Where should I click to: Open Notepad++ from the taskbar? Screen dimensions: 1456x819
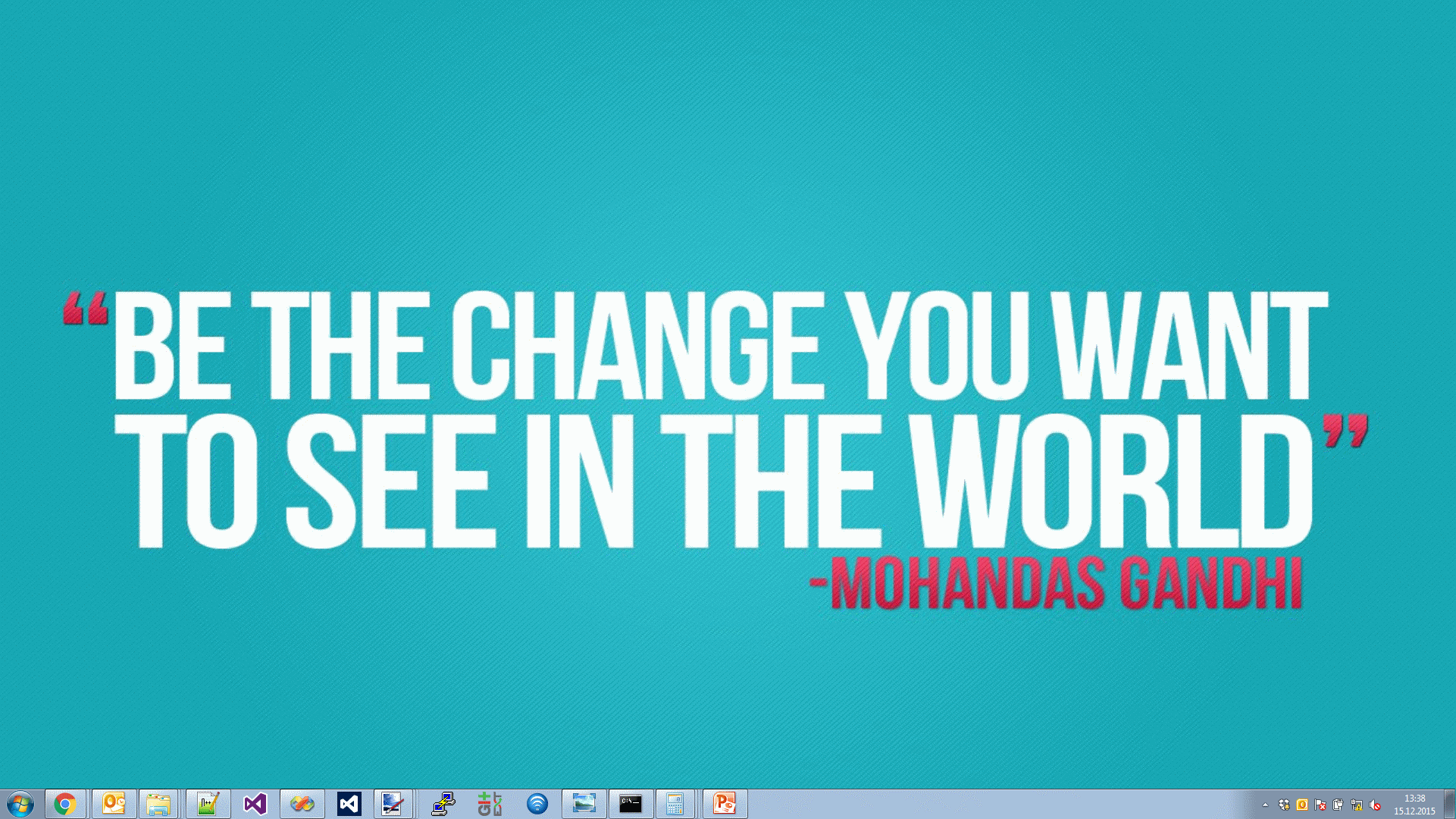click(208, 804)
